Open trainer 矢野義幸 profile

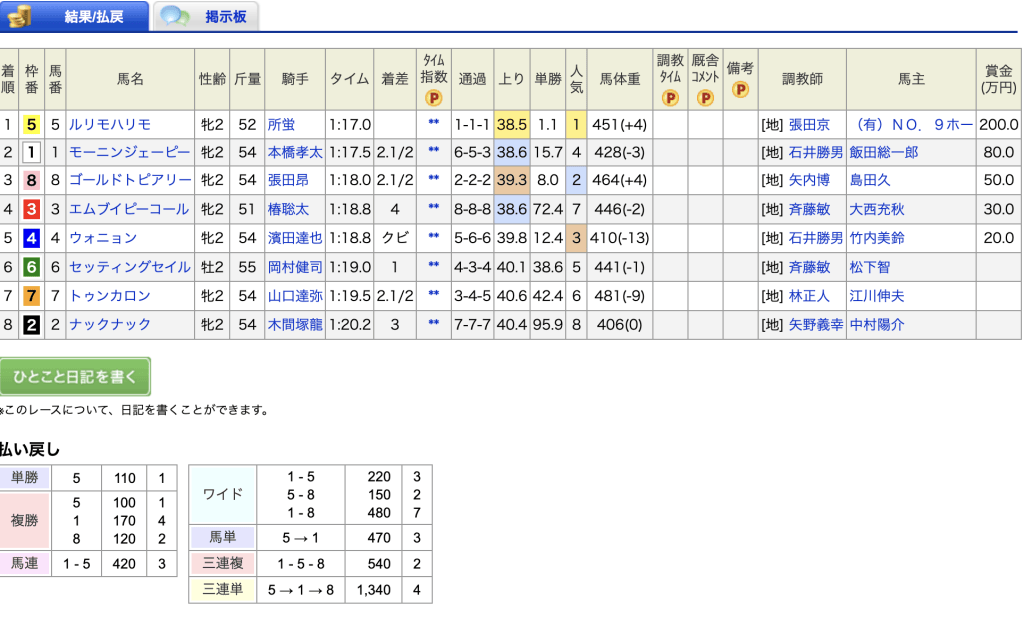pyautogui.click(x=816, y=324)
